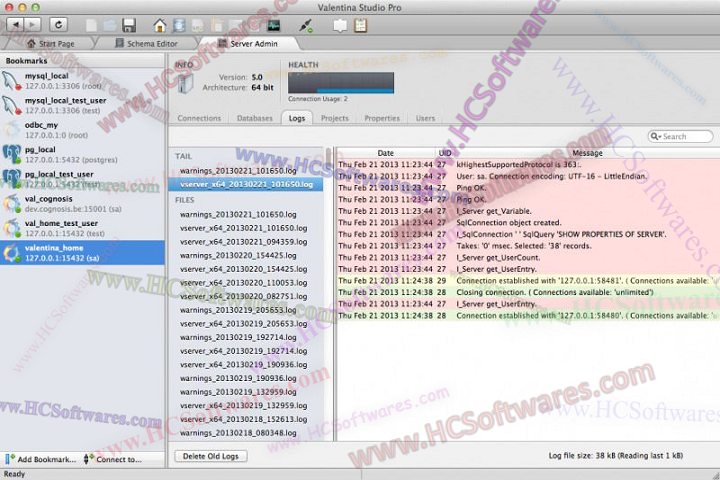Click the 'SqlConnection object created' log row
The width and height of the screenshot is (720, 480).
(528, 222)
